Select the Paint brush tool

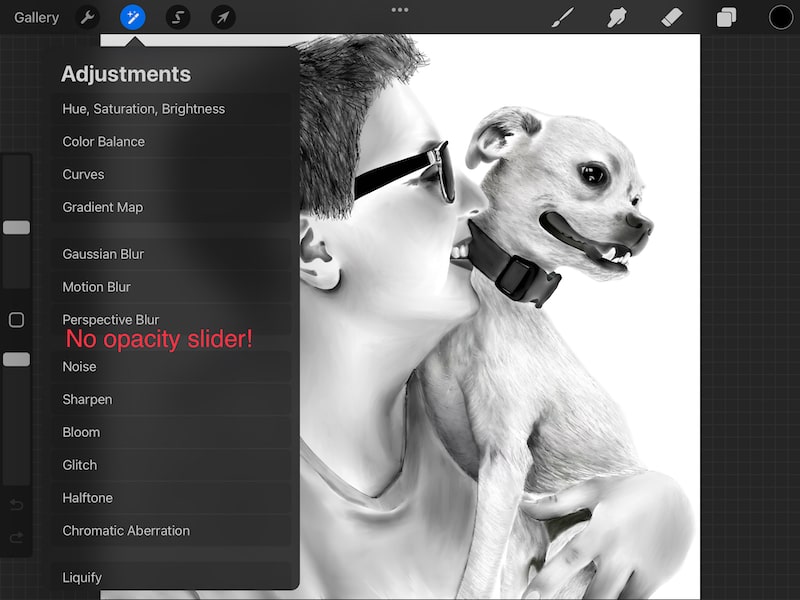pos(562,17)
